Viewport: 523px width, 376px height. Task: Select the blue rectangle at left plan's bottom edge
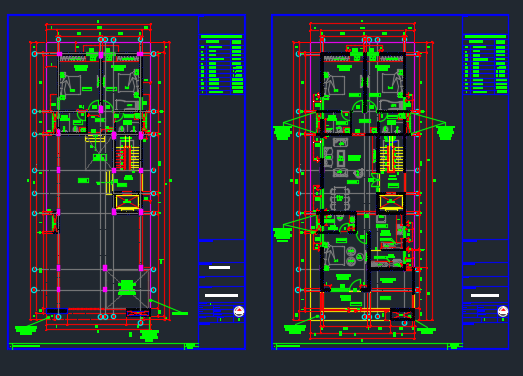coord(57,311)
